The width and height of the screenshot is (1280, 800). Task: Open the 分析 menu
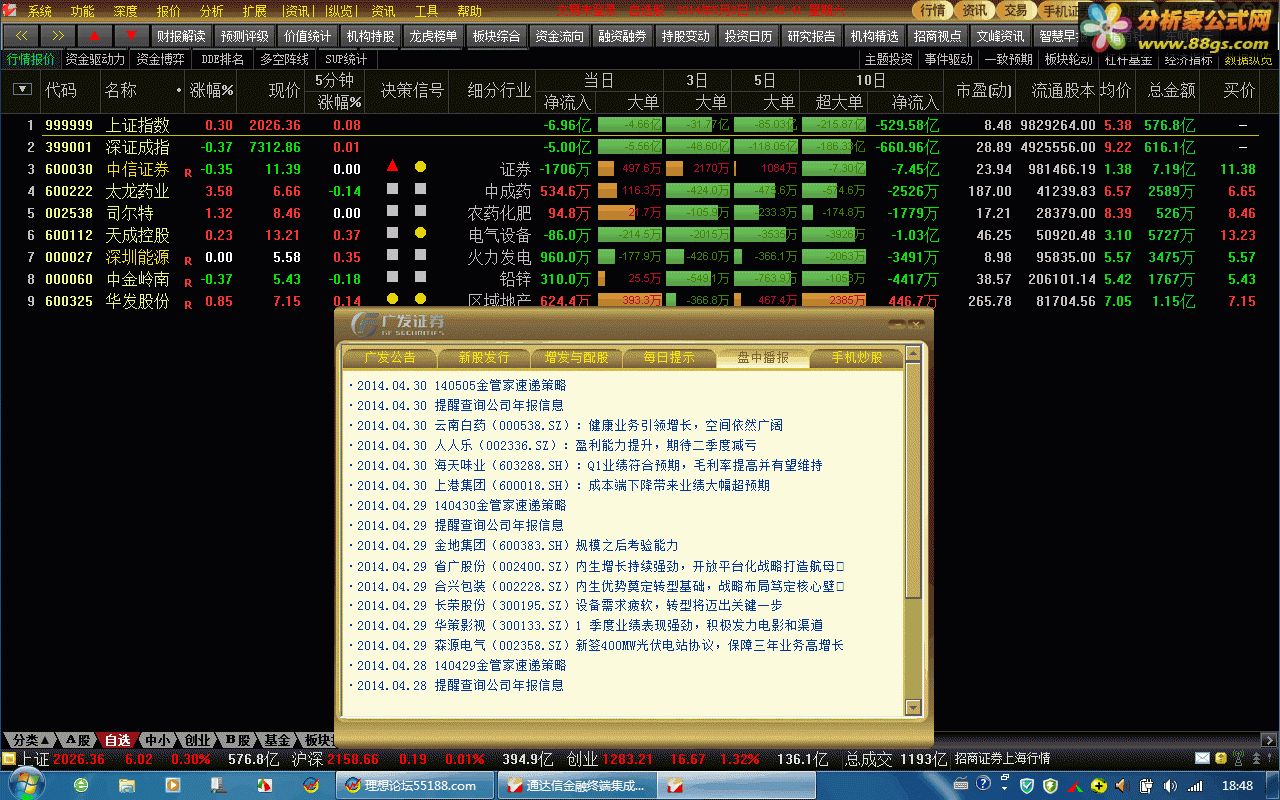(212, 12)
